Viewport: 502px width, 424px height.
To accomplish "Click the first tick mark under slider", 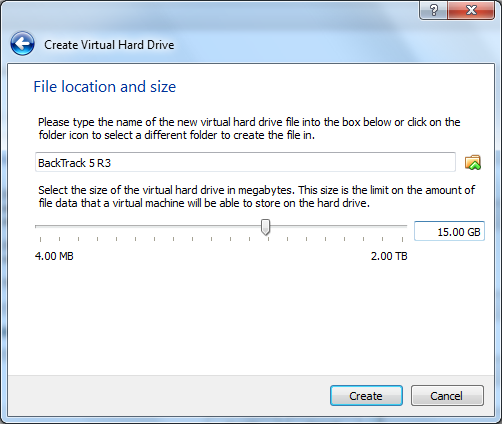I will coord(40,239).
